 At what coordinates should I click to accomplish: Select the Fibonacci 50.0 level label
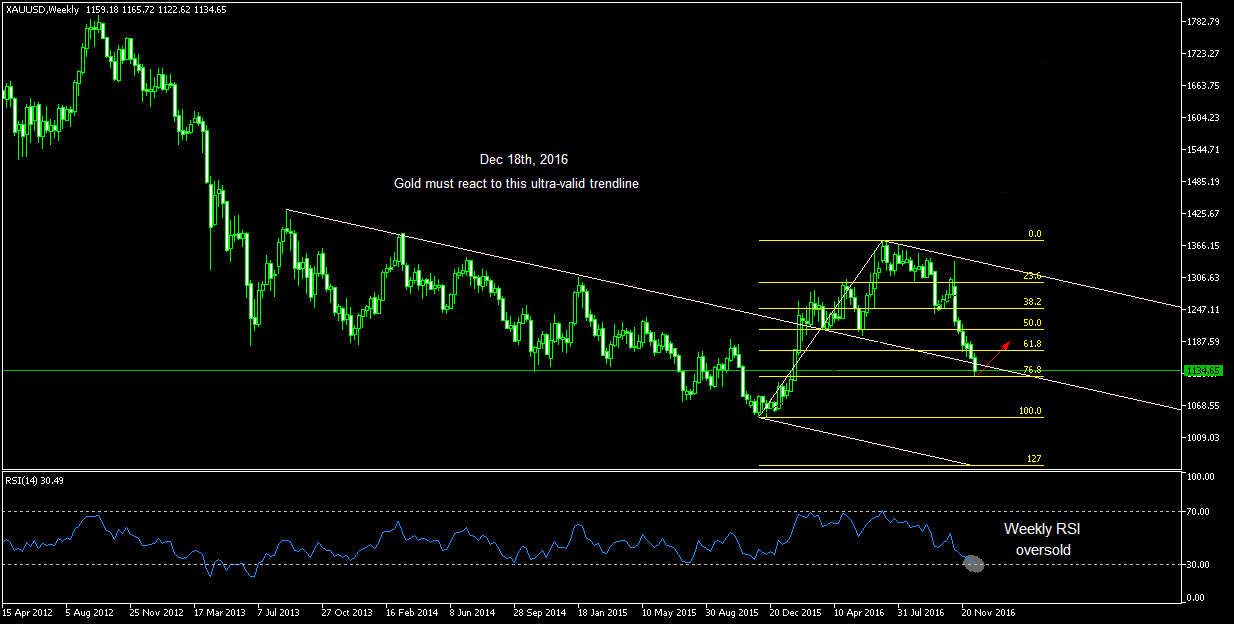point(1033,323)
